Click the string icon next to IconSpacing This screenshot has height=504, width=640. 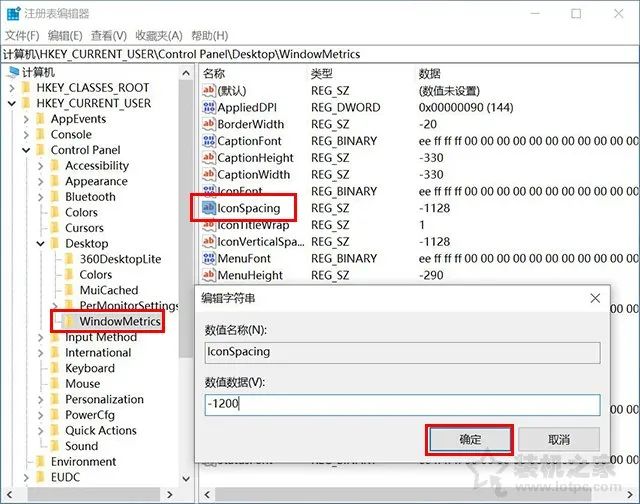(x=209, y=208)
